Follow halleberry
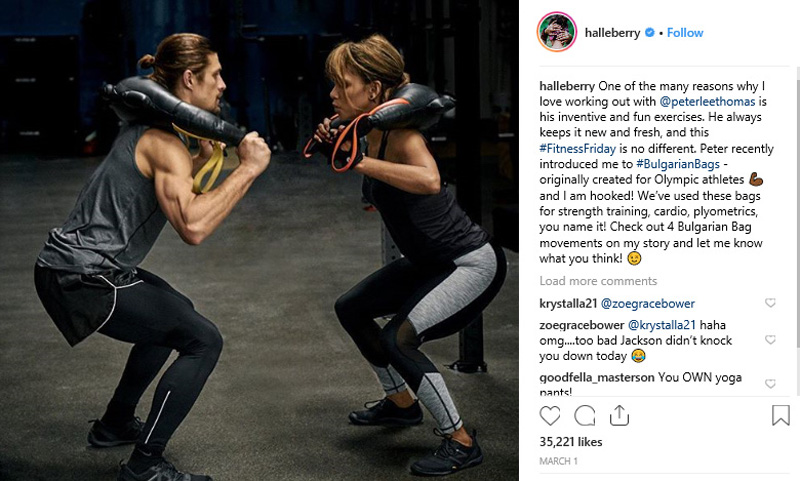The height and width of the screenshot is (481, 800). [x=685, y=33]
